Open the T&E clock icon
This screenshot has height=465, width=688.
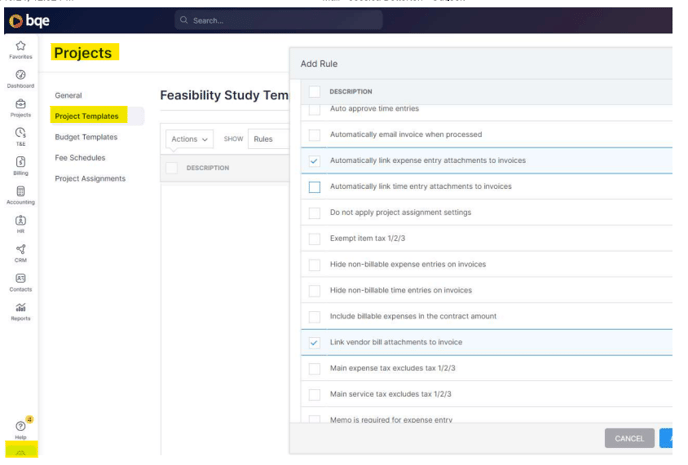tap(21, 133)
